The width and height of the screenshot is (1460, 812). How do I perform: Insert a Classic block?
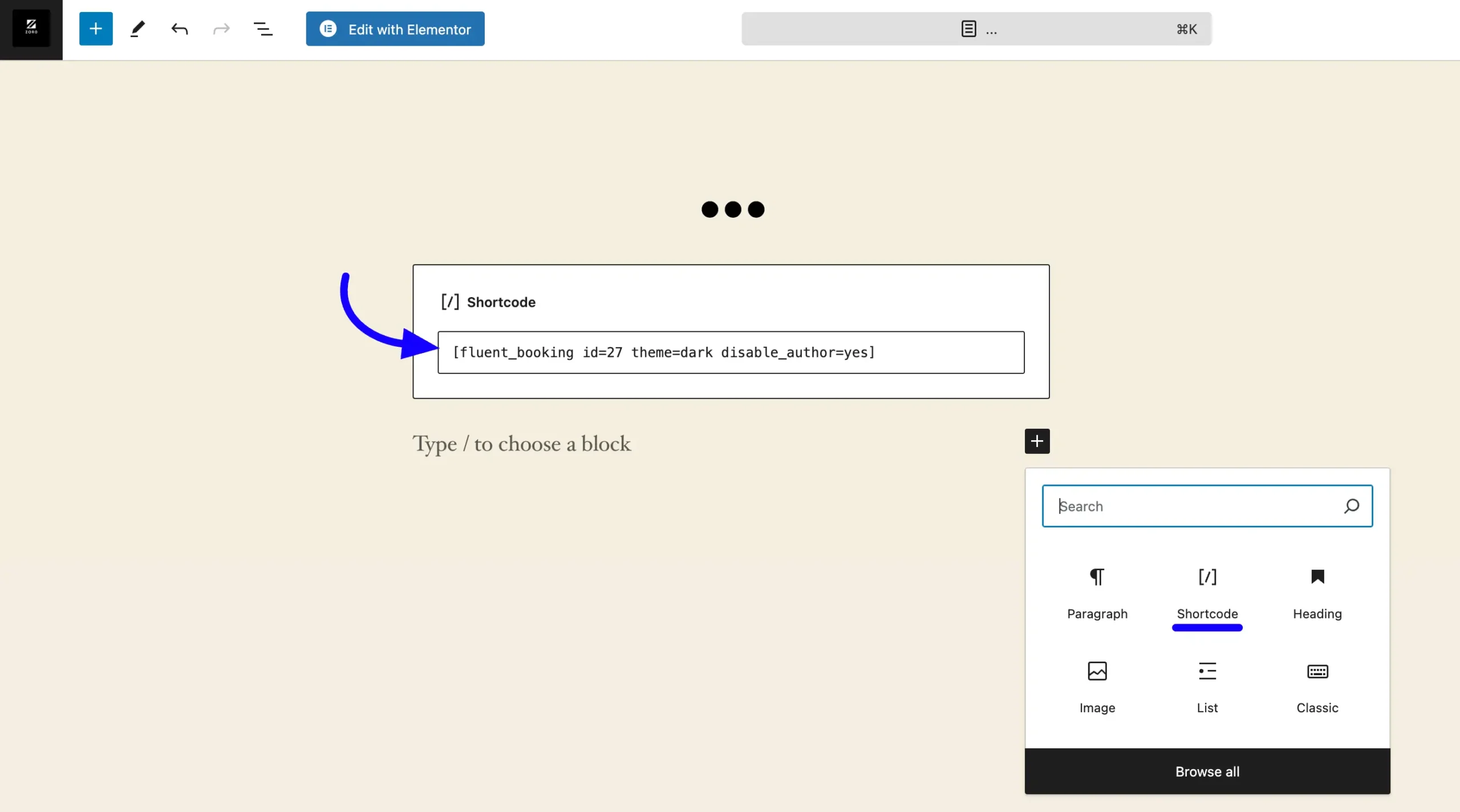click(1317, 687)
